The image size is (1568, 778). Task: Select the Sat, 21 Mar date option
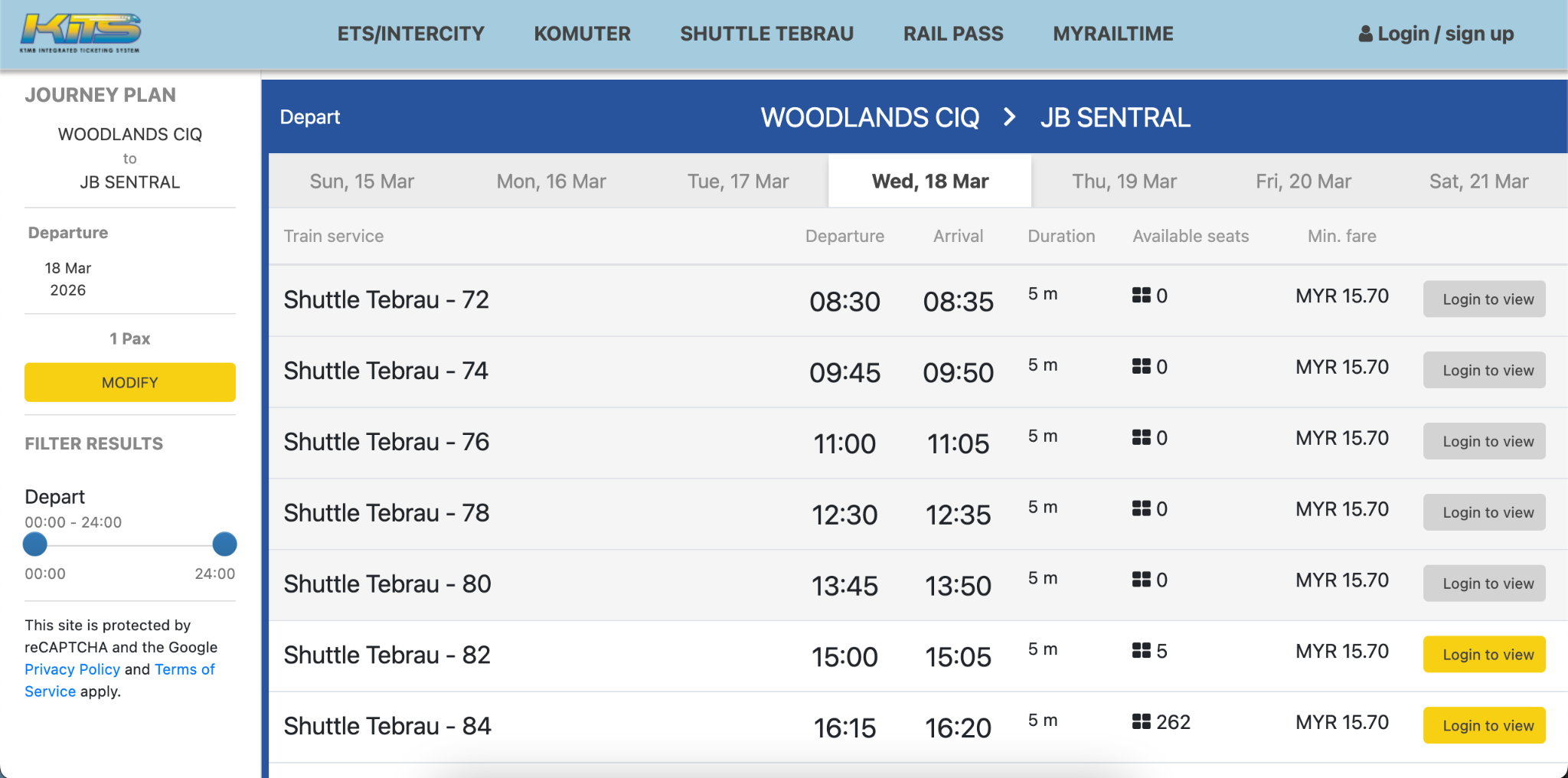(1478, 181)
